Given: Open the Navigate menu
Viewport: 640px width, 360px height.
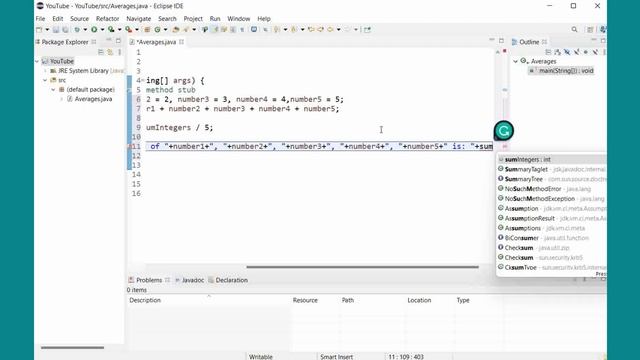Looking at the screenshot, I should click(x=138, y=19).
